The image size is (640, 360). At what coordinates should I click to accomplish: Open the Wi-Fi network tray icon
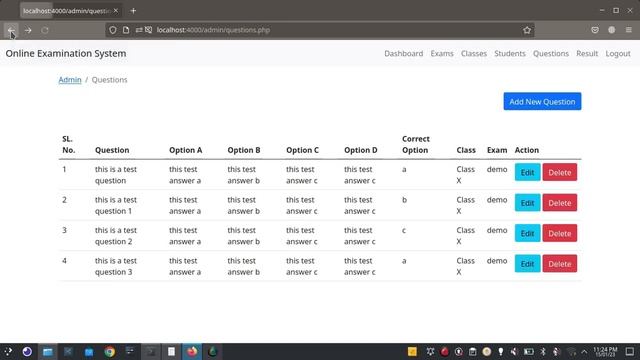pos(571,351)
